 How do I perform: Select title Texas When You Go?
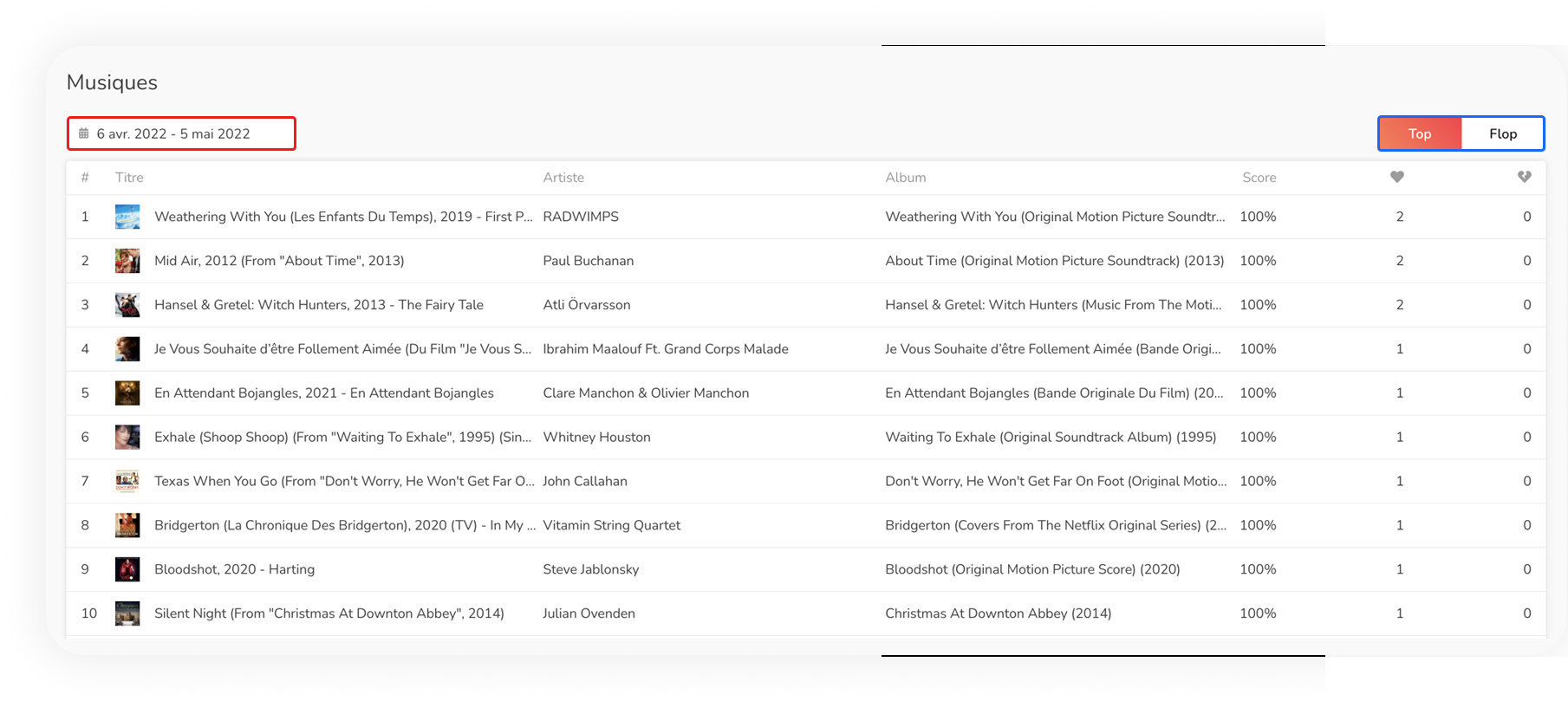pos(344,481)
